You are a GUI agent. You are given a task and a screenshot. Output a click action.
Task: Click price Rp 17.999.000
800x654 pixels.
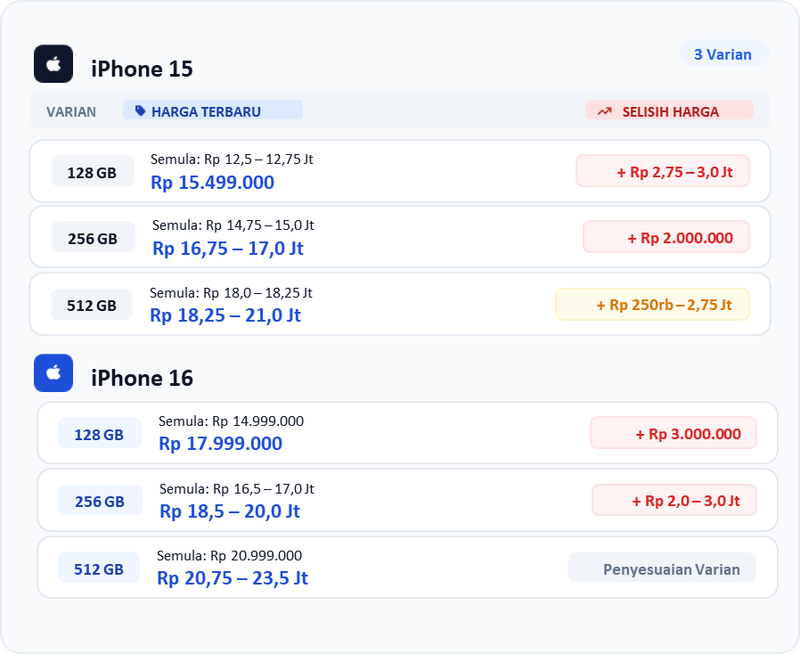coord(220,443)
